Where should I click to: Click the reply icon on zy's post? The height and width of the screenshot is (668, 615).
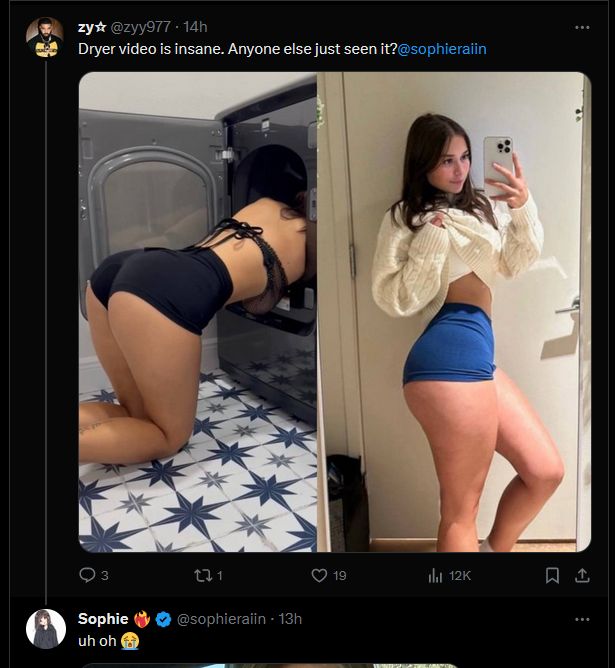tap(87, 575)
